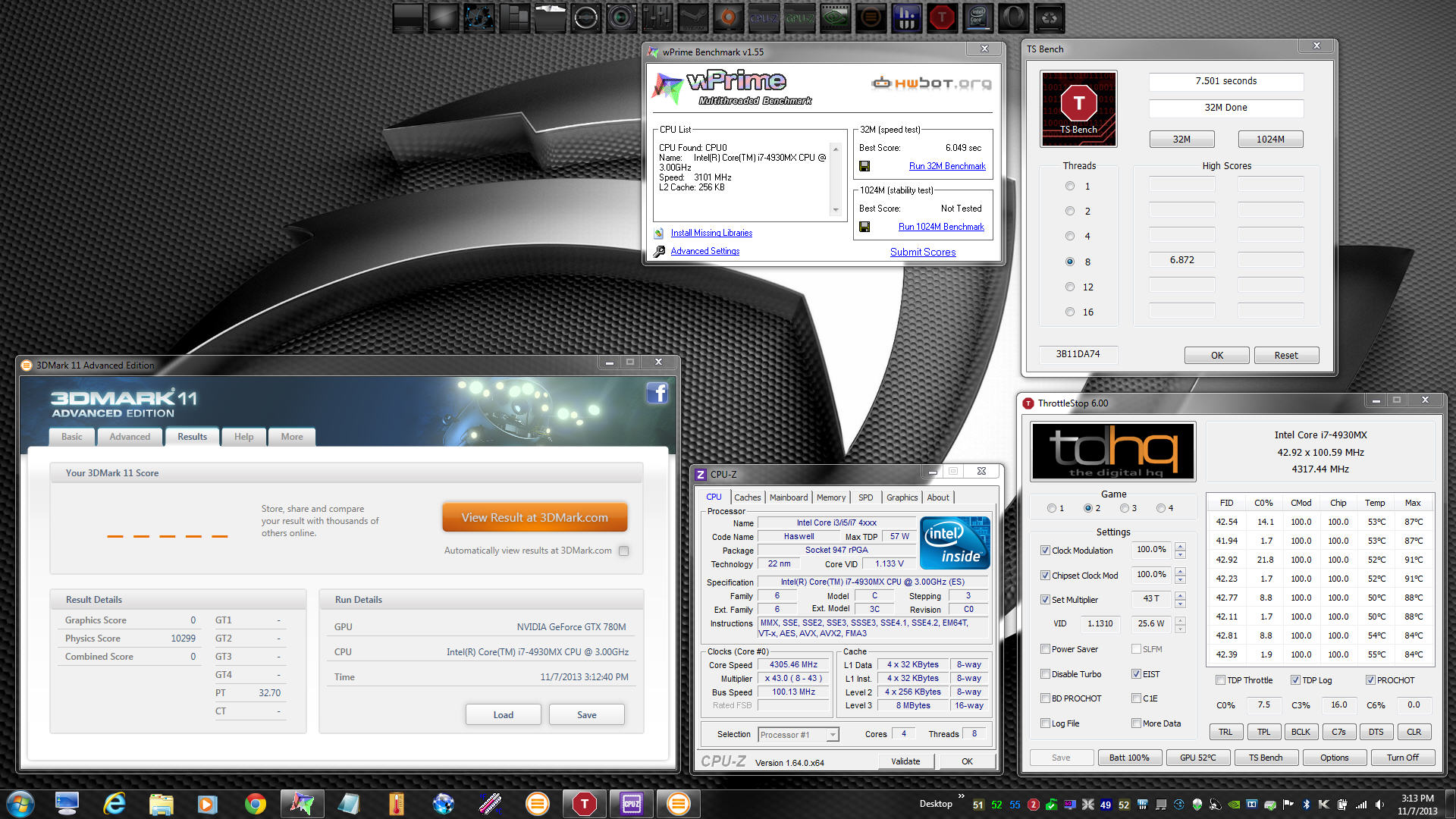Launch ThrottleStop red T dock icon
This screenshot has height=819, width=1456.
(x=942, y=17)
